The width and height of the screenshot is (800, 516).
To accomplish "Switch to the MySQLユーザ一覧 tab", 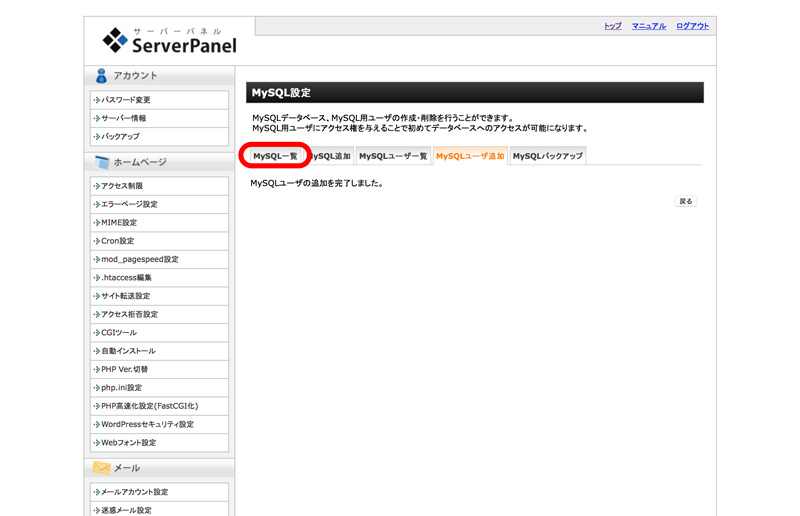I will pos(393,156).
